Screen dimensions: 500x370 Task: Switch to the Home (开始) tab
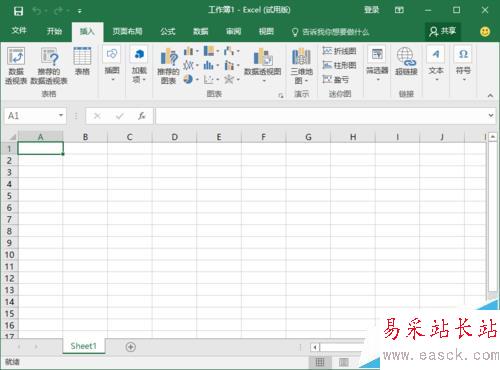54,31
